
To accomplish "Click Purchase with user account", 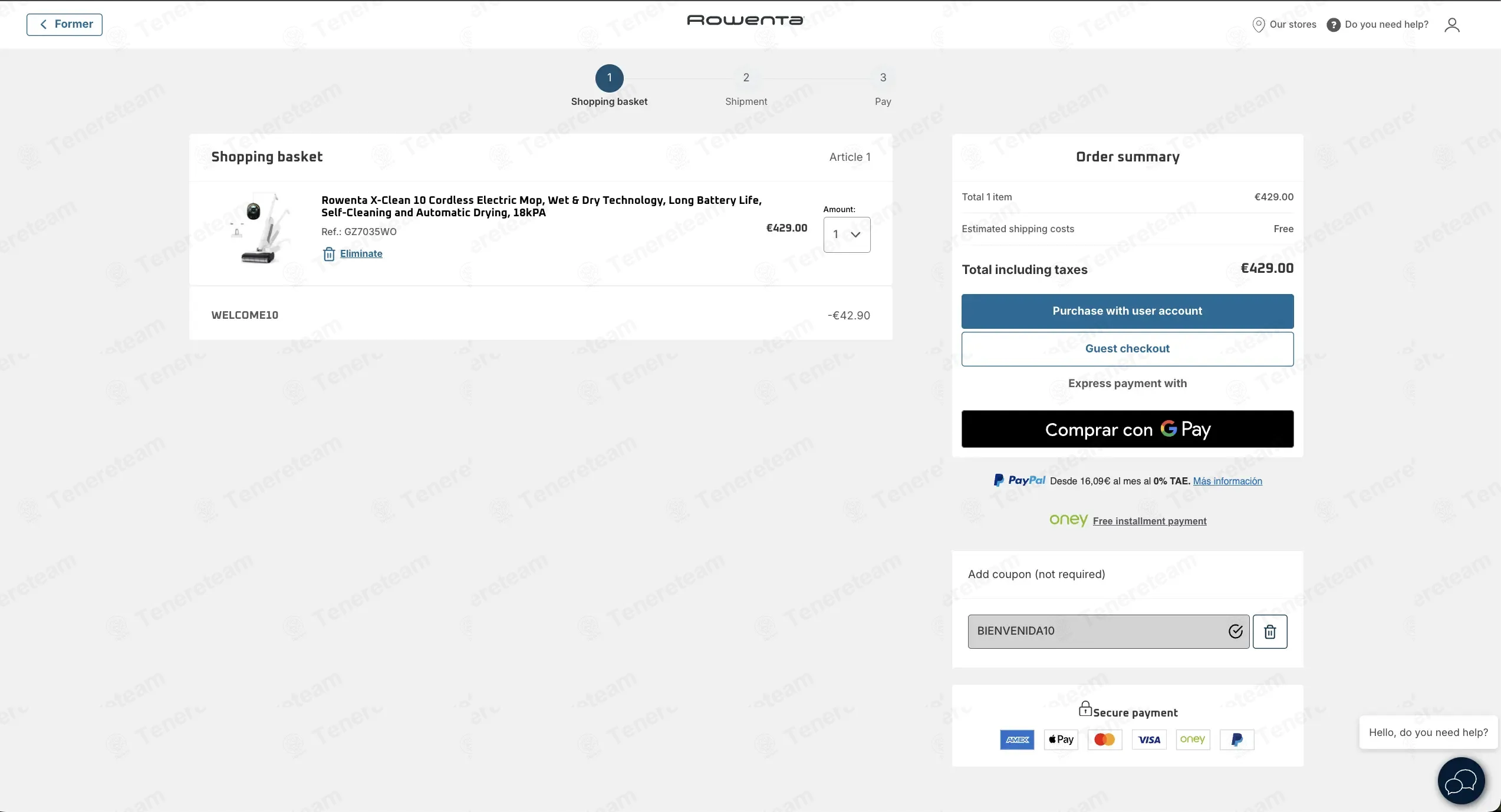I will click(1127, 311).
